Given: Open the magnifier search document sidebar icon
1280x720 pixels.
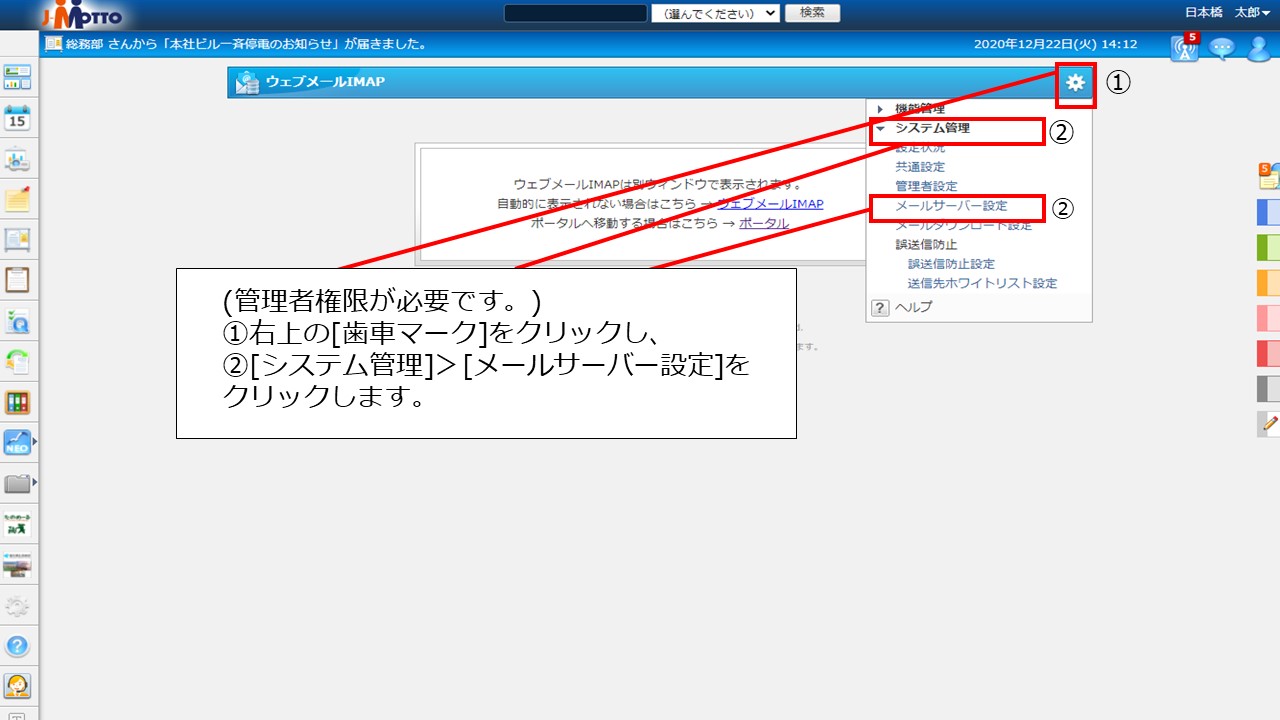Looking at the screenshot, I should click(18, 321).
